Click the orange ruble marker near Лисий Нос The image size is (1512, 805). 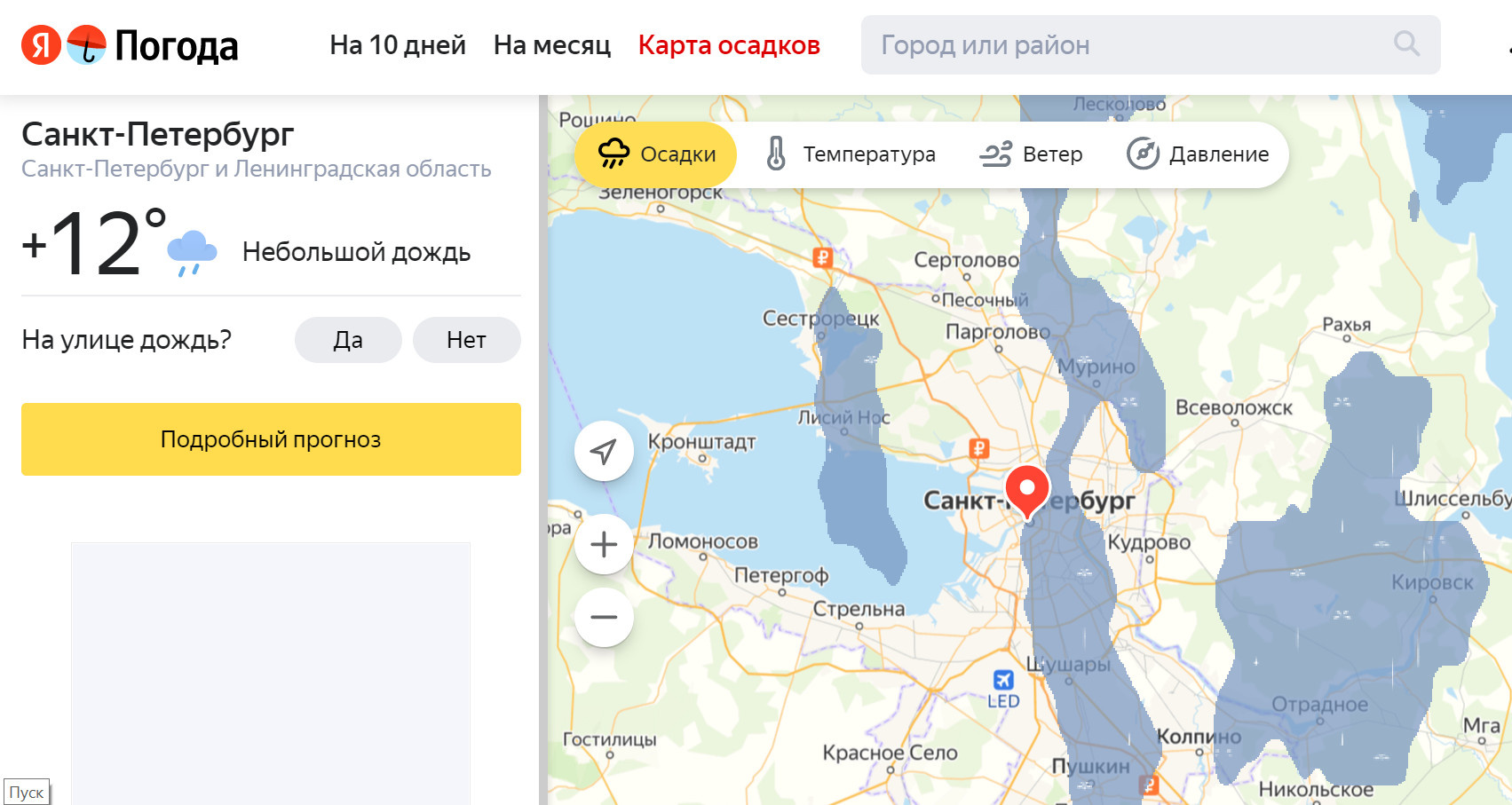coord(978,448)
